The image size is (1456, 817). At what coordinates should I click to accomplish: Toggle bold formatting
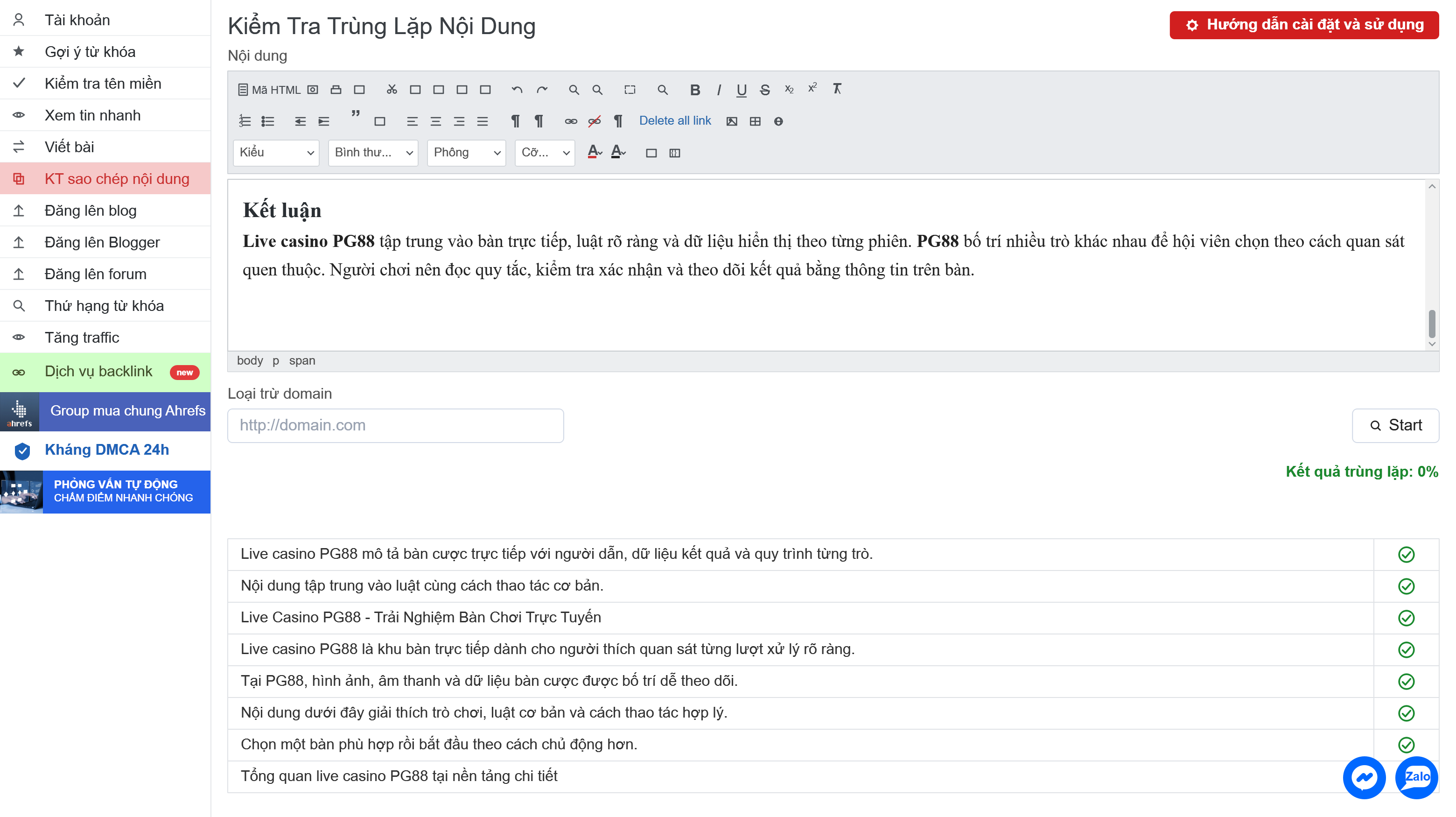(x=695, y=89)
